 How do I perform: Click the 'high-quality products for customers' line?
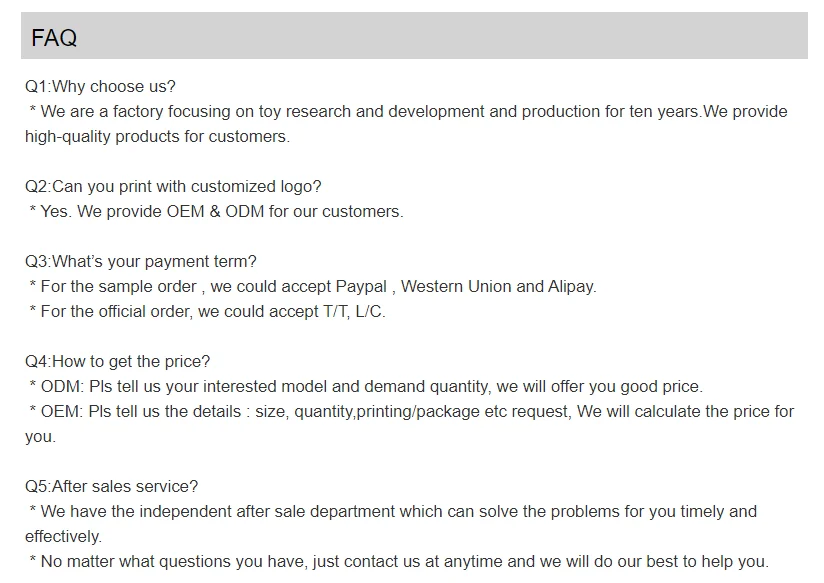[157, 136]
